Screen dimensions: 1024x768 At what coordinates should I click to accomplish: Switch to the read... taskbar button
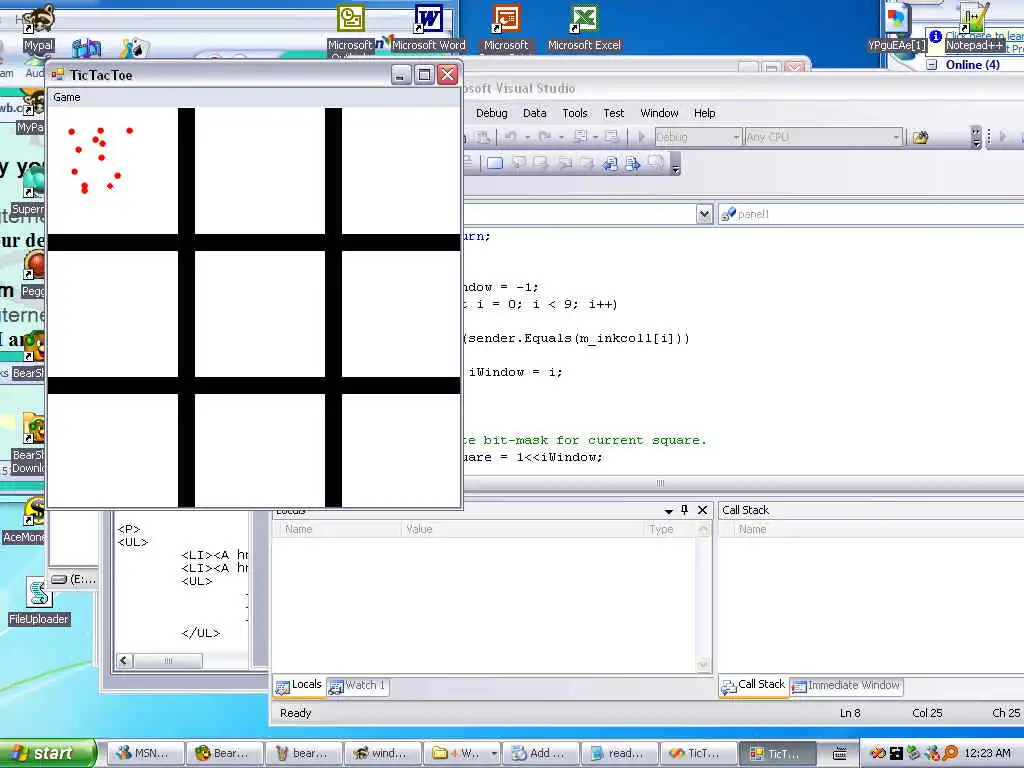click(x=620, y=753)
